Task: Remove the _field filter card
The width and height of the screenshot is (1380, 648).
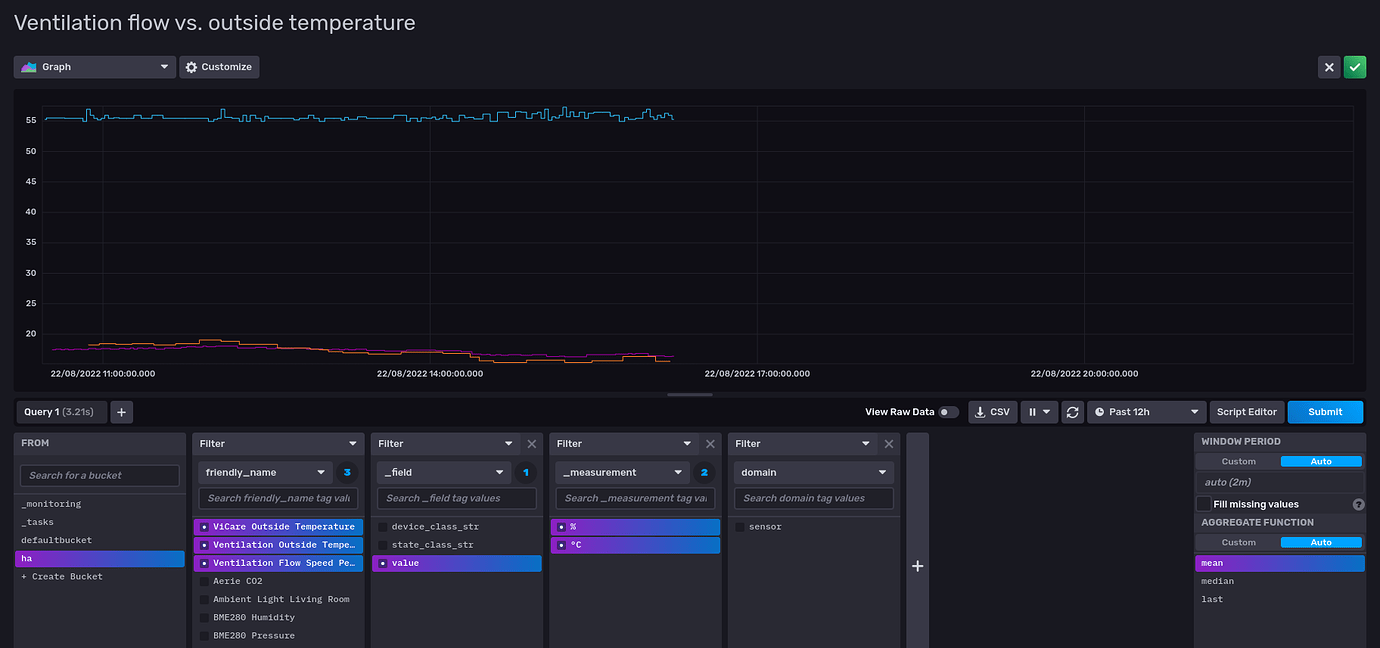Action: (x=532, y=443)
